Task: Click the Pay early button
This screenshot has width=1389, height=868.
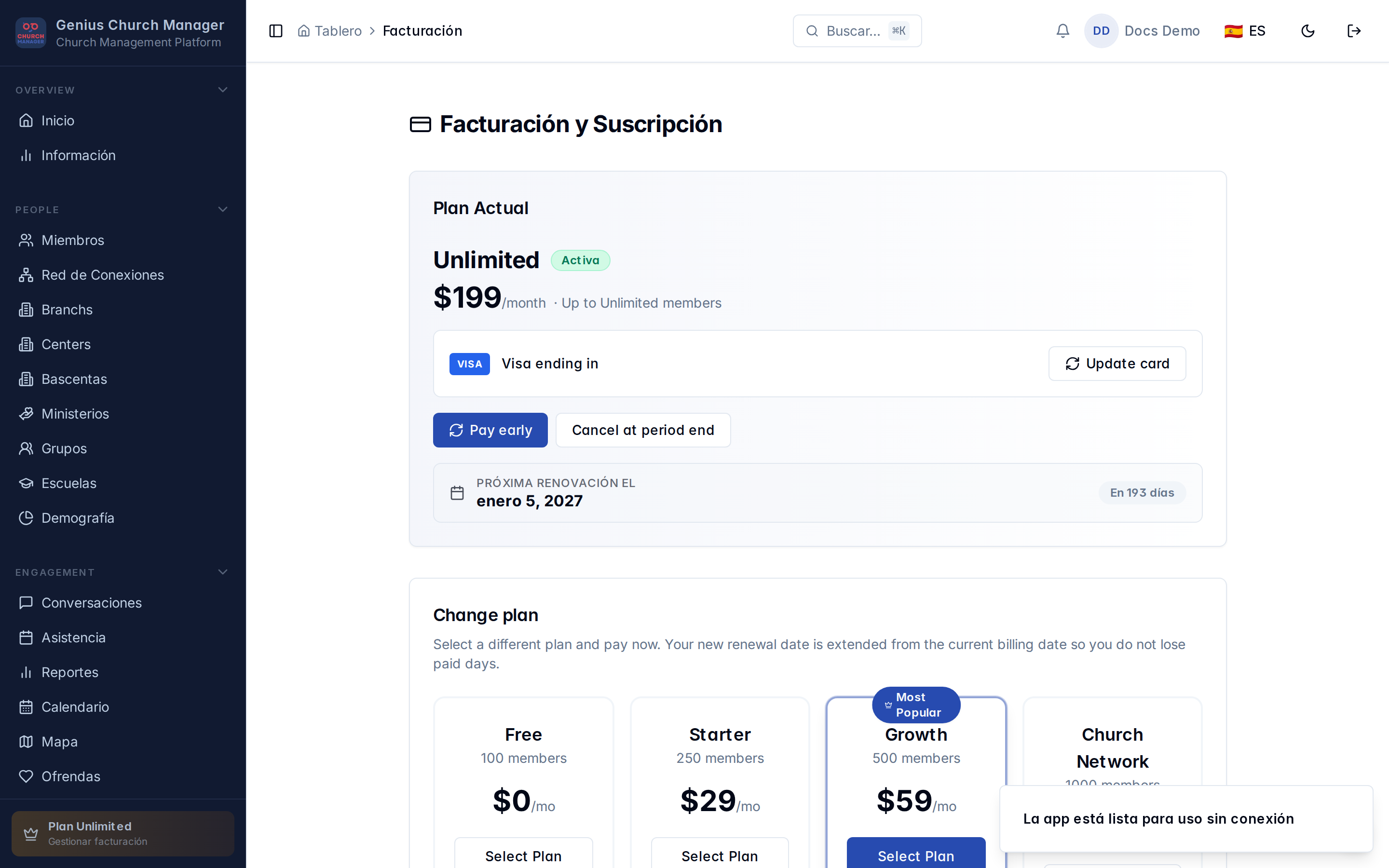Action: [x=490, y=430]
